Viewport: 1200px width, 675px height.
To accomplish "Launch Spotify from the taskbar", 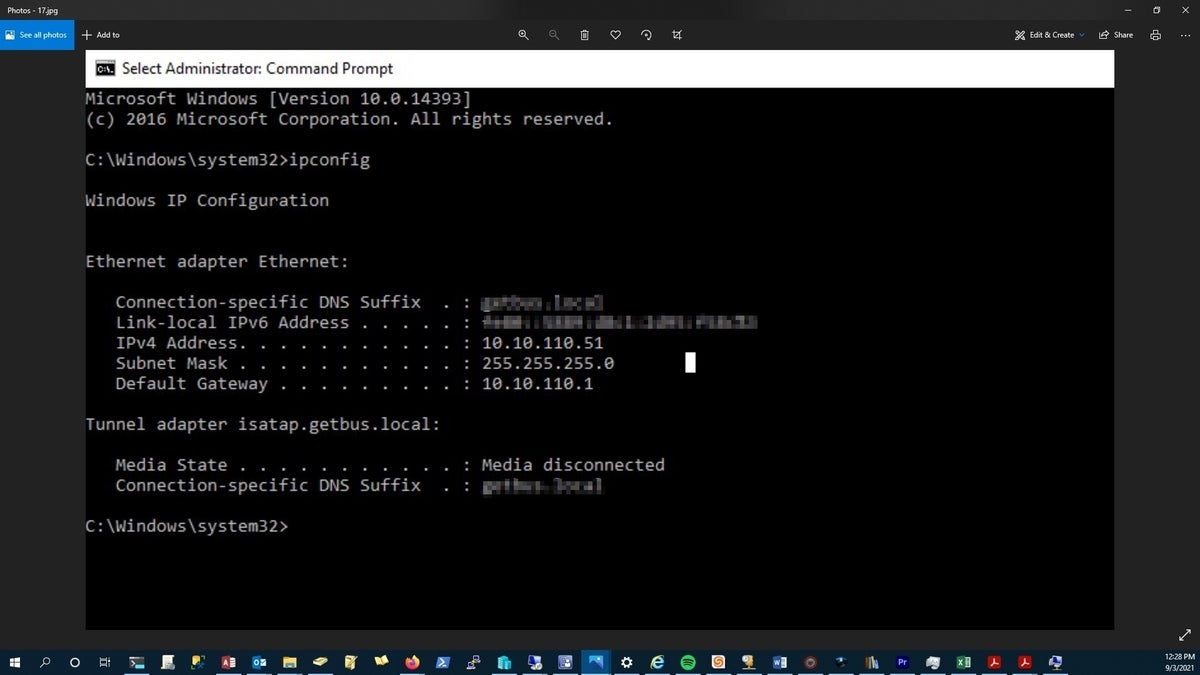I will [688, 662].
